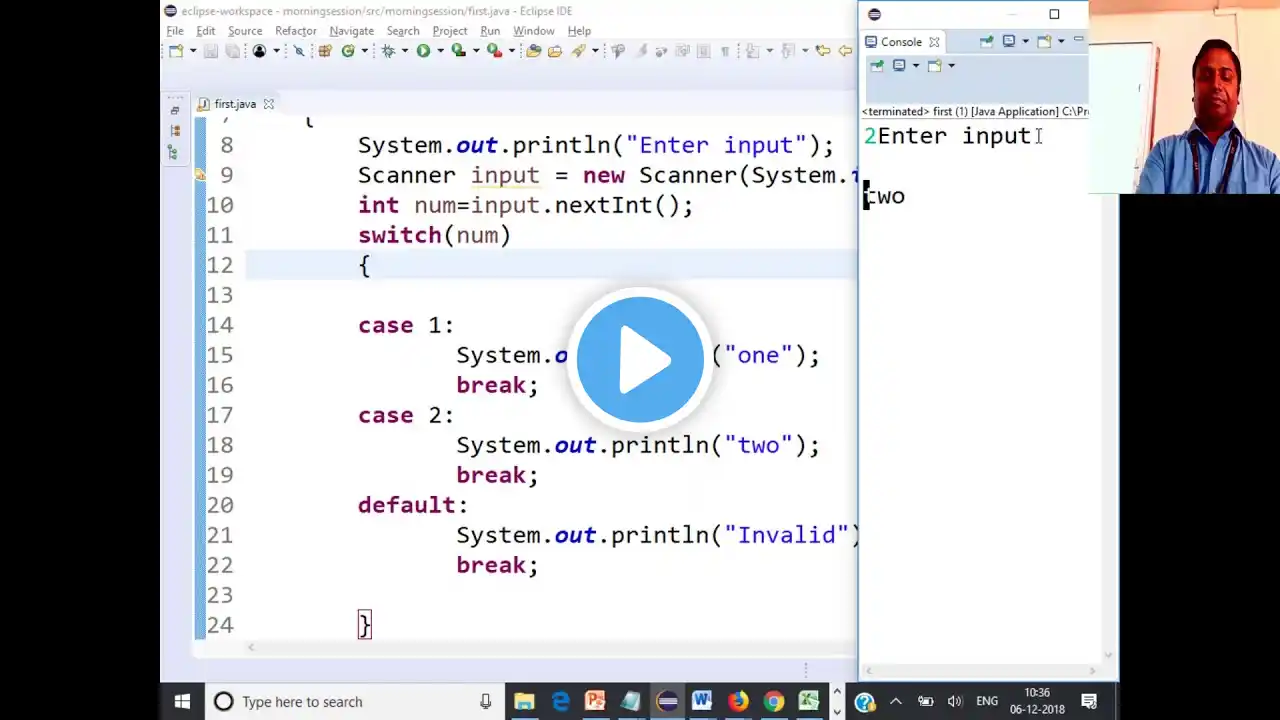Click the Back navigation arrow in toolbar
1280x720 pixels.
tap(846, 51)
